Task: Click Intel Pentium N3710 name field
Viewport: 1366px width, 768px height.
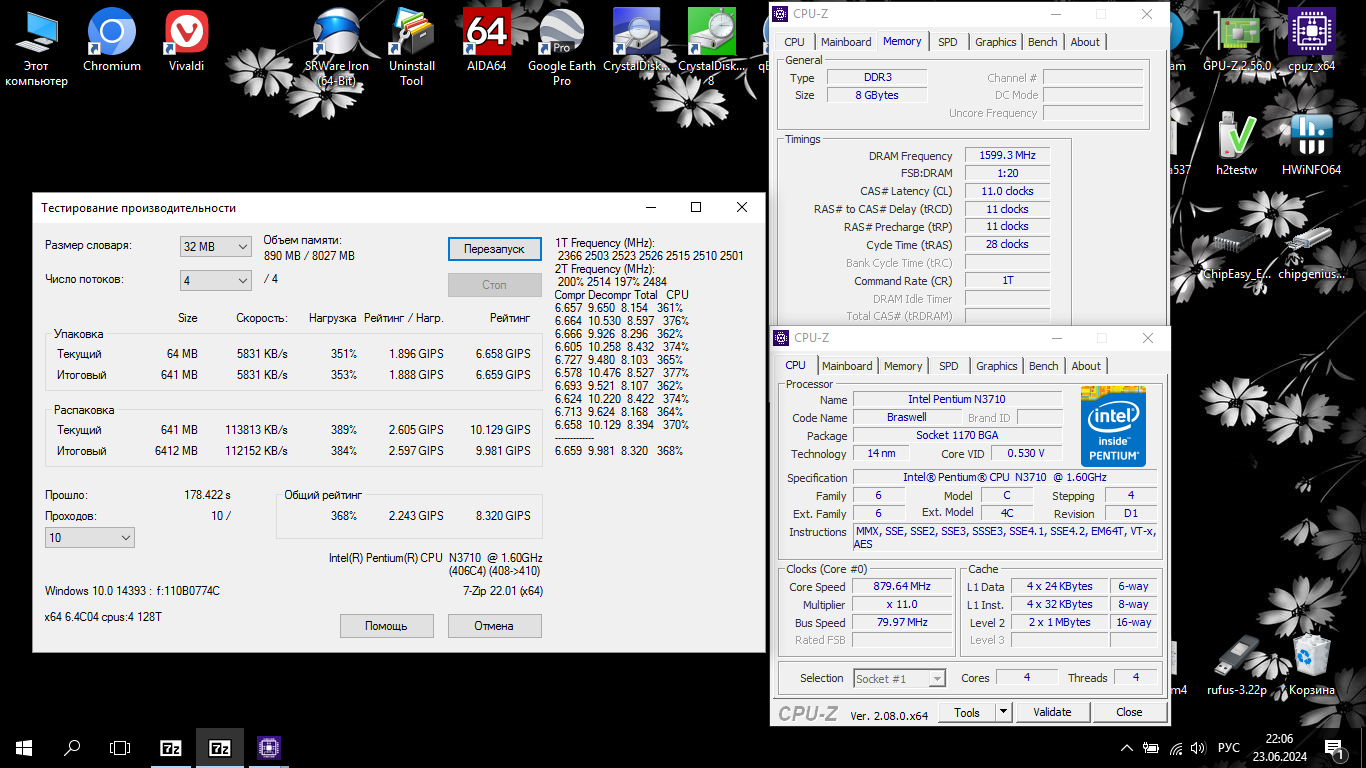Action: click(956, 399)
